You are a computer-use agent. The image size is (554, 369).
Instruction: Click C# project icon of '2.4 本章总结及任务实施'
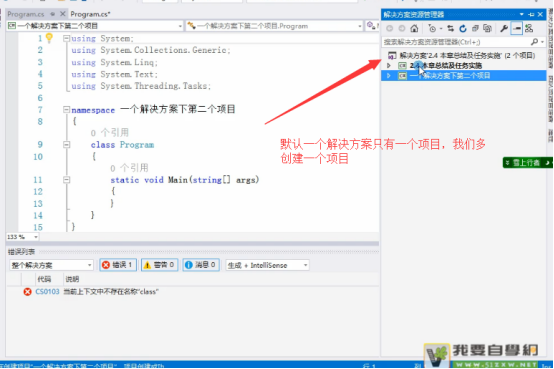point(402,66)
